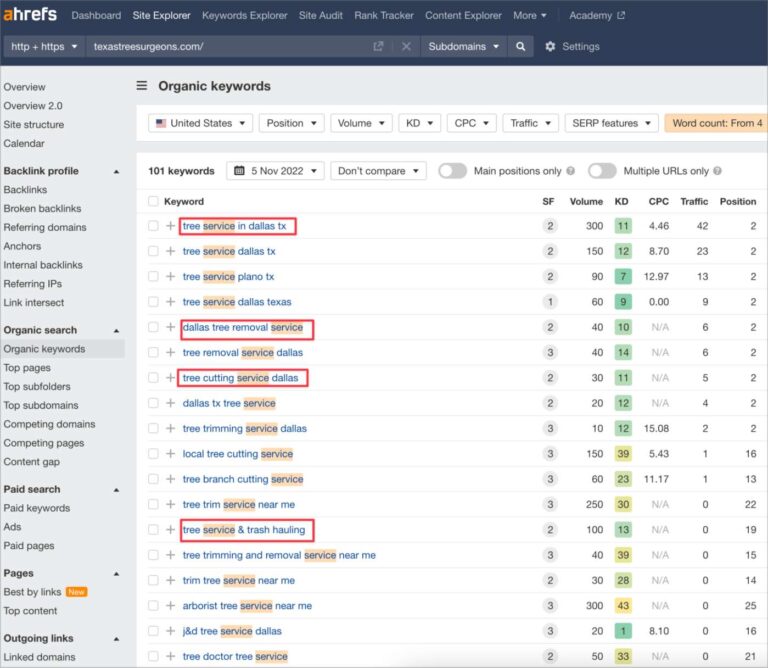Open Site Audit in top navigation
This screenshot has width=768, height=668.
click(x=321, y=15)
